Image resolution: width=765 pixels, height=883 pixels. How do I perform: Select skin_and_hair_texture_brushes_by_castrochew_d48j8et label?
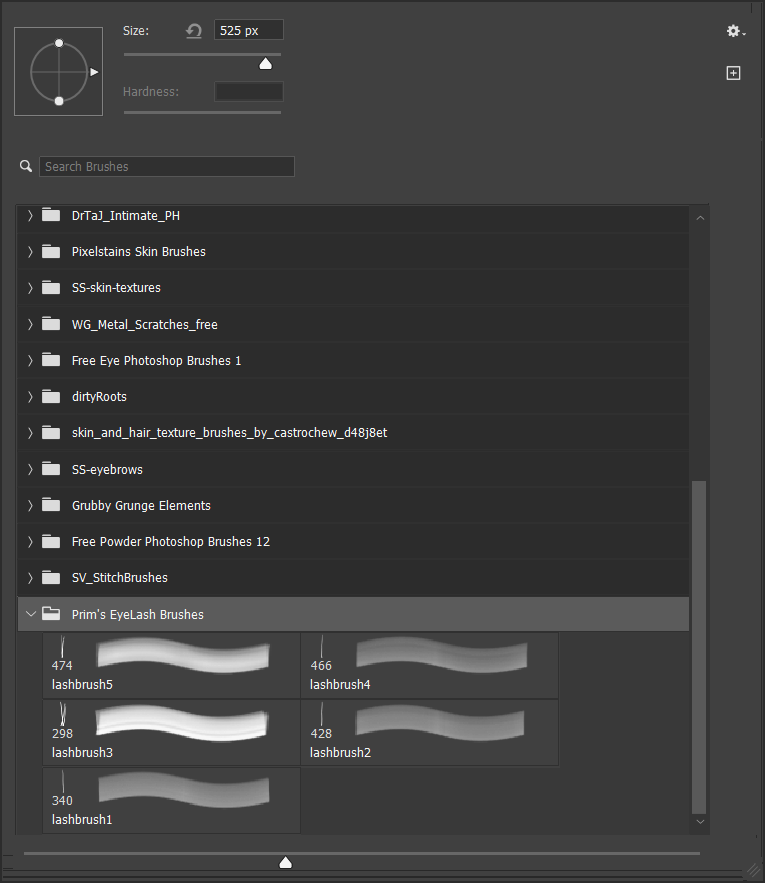pos(229,432)
